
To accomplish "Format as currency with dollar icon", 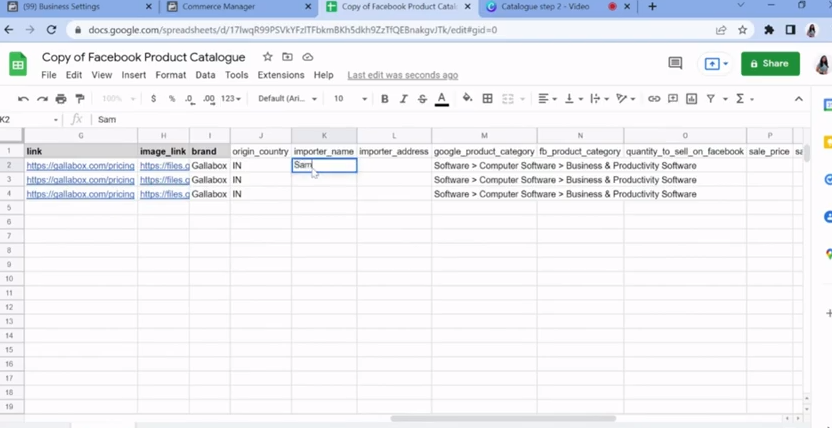I will tap(153, 99).
